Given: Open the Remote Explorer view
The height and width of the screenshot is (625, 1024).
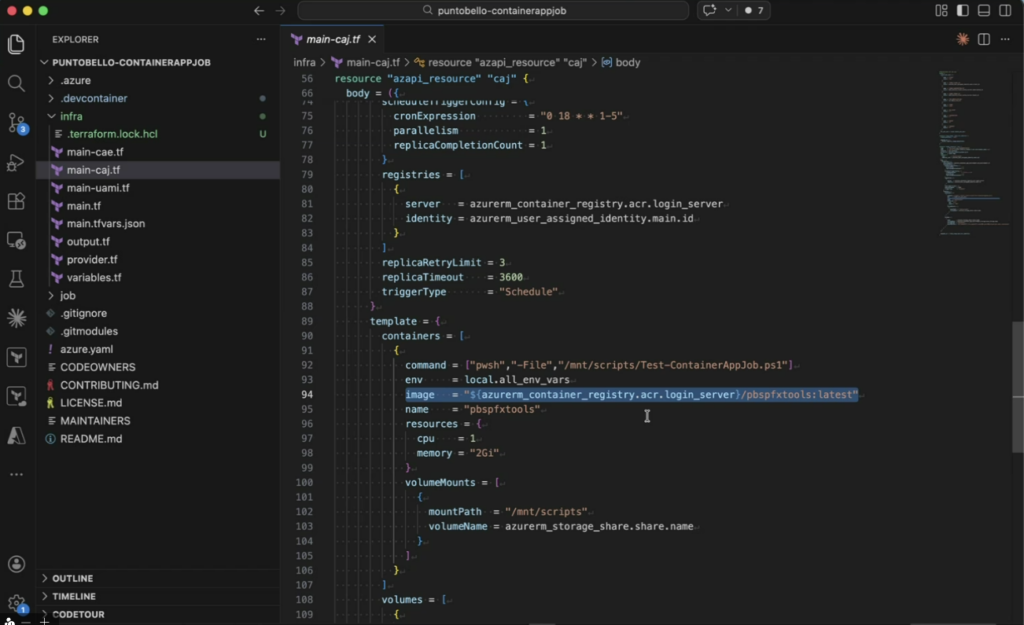Looking at the screenshot, I should 16,240.
